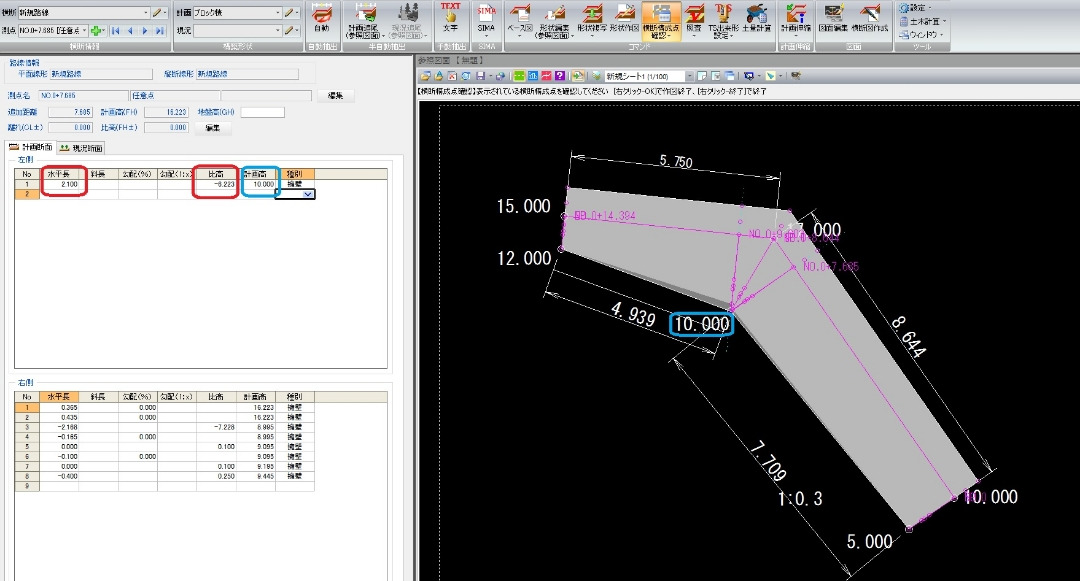This screenshot has width=1080, height=581.
Task: Open the empty 現況 dropdown
Action: [278, 31]
